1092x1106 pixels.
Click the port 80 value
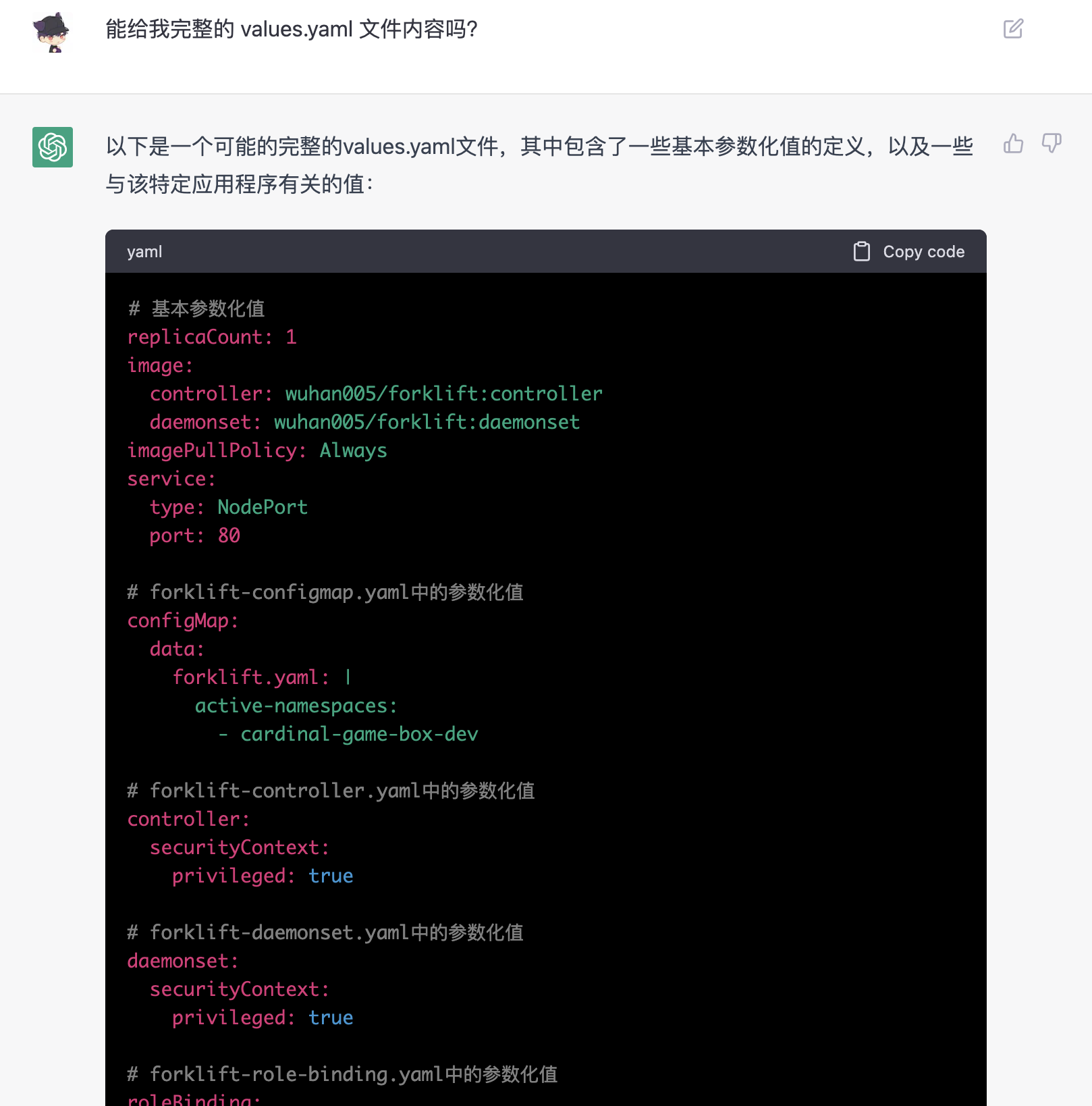click(229, 535)
